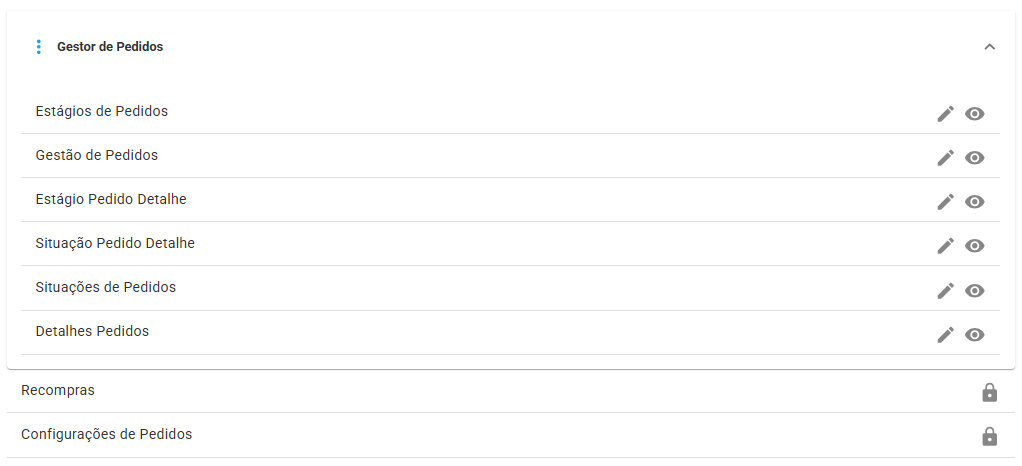
Task: Toggle the eye icon for Situações de Pedidos
Action: [x=974, y=291]
